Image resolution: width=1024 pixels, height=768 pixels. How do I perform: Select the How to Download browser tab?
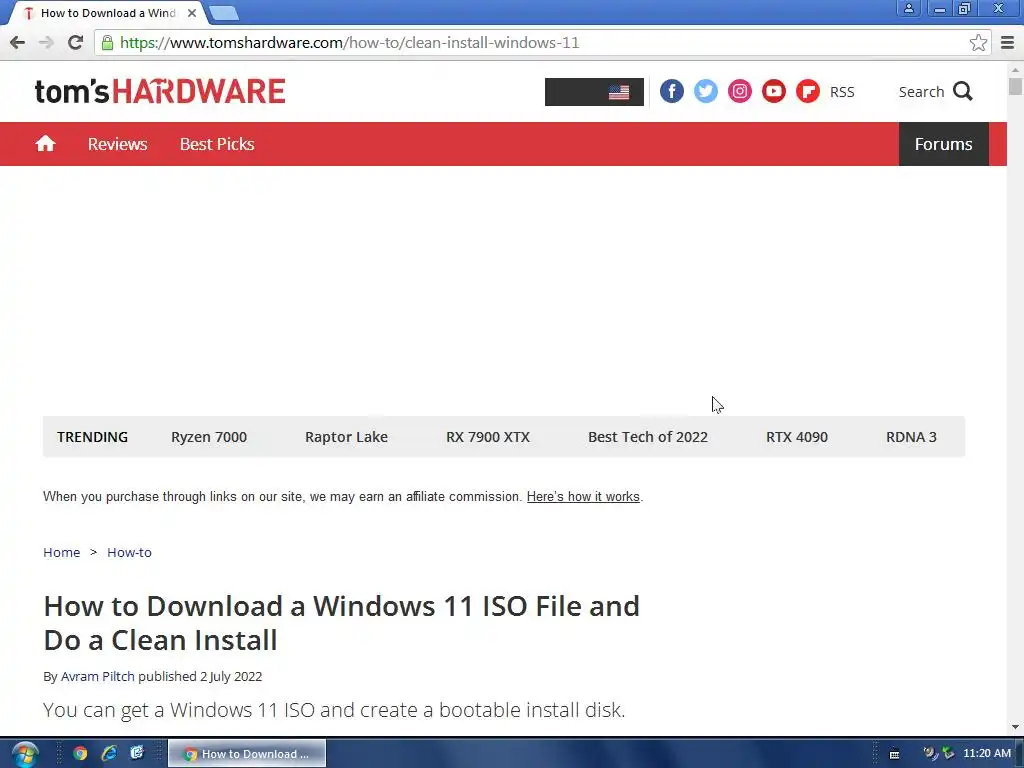point(108,13)
